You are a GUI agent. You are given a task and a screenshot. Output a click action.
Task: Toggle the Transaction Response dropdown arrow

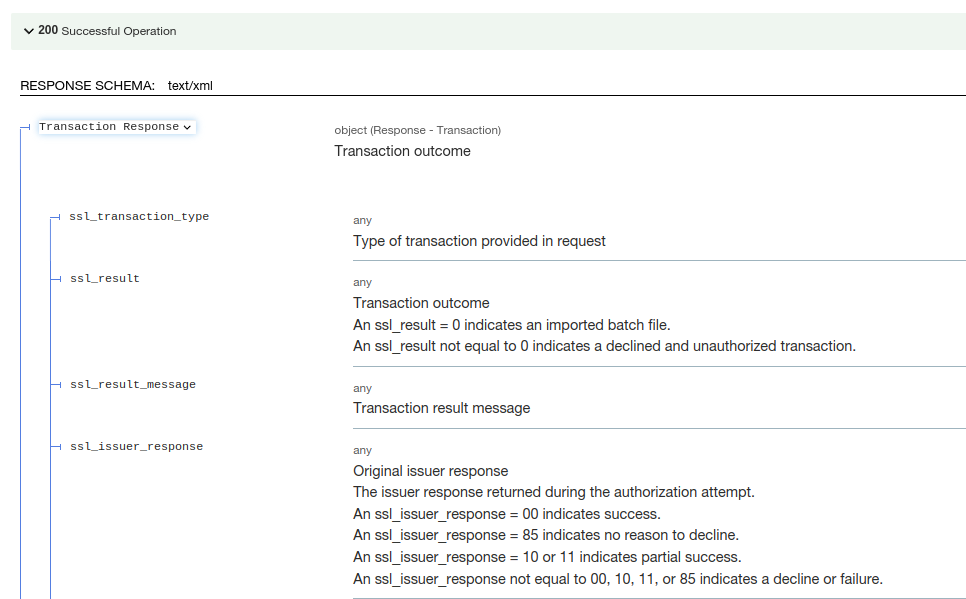click(x=188, y=128)
